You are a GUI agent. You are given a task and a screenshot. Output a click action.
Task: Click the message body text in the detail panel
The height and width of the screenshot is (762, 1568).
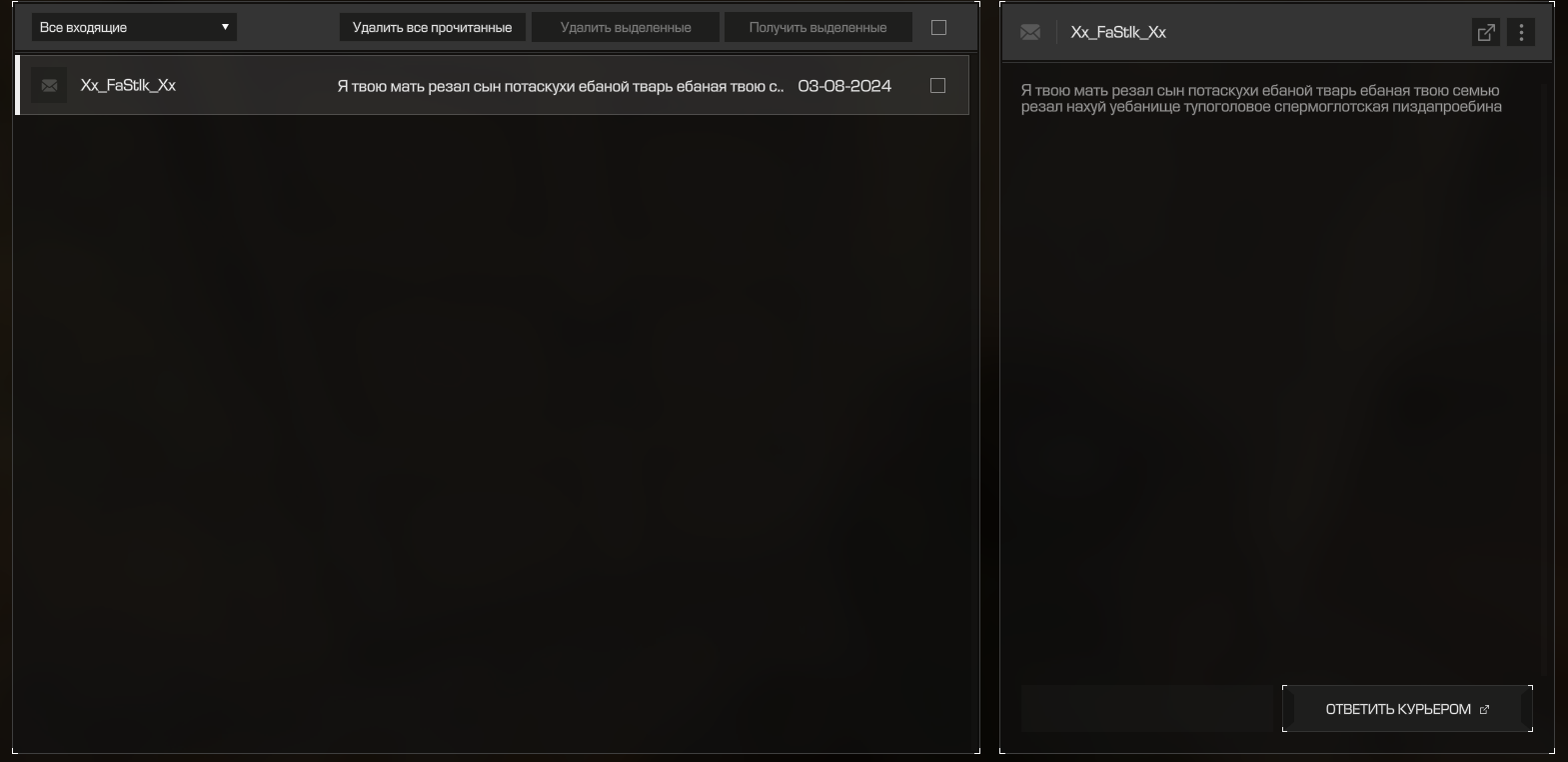[x=1261, y=98]
